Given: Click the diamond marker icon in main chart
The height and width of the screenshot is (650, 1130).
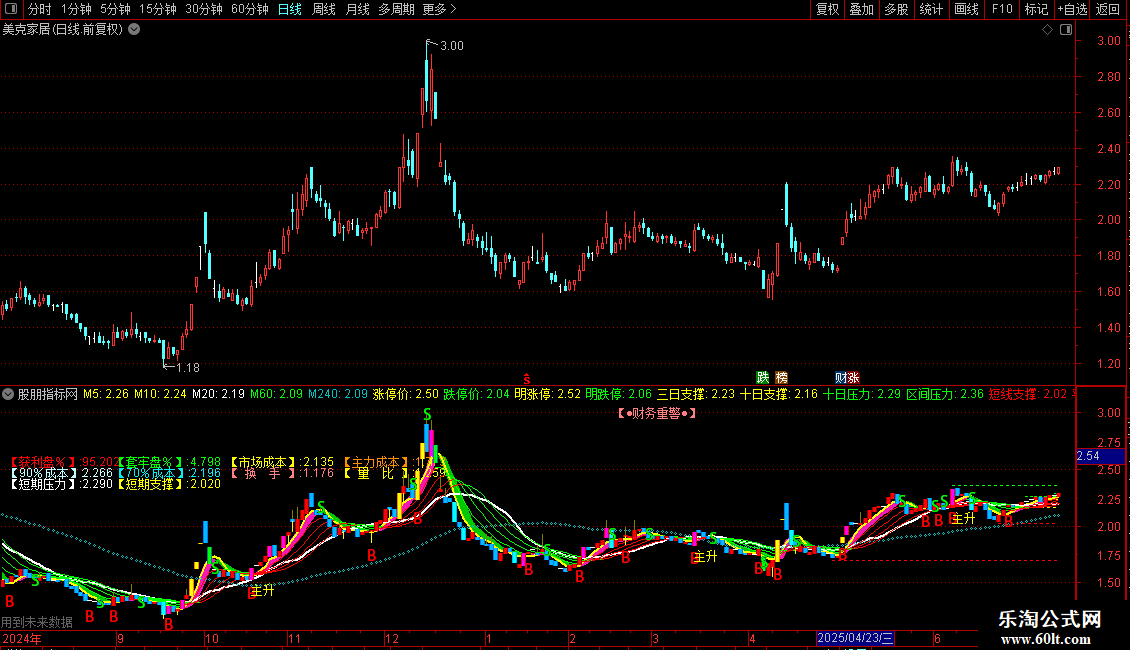Looking at the screenshot, I should pos(1047,30).
